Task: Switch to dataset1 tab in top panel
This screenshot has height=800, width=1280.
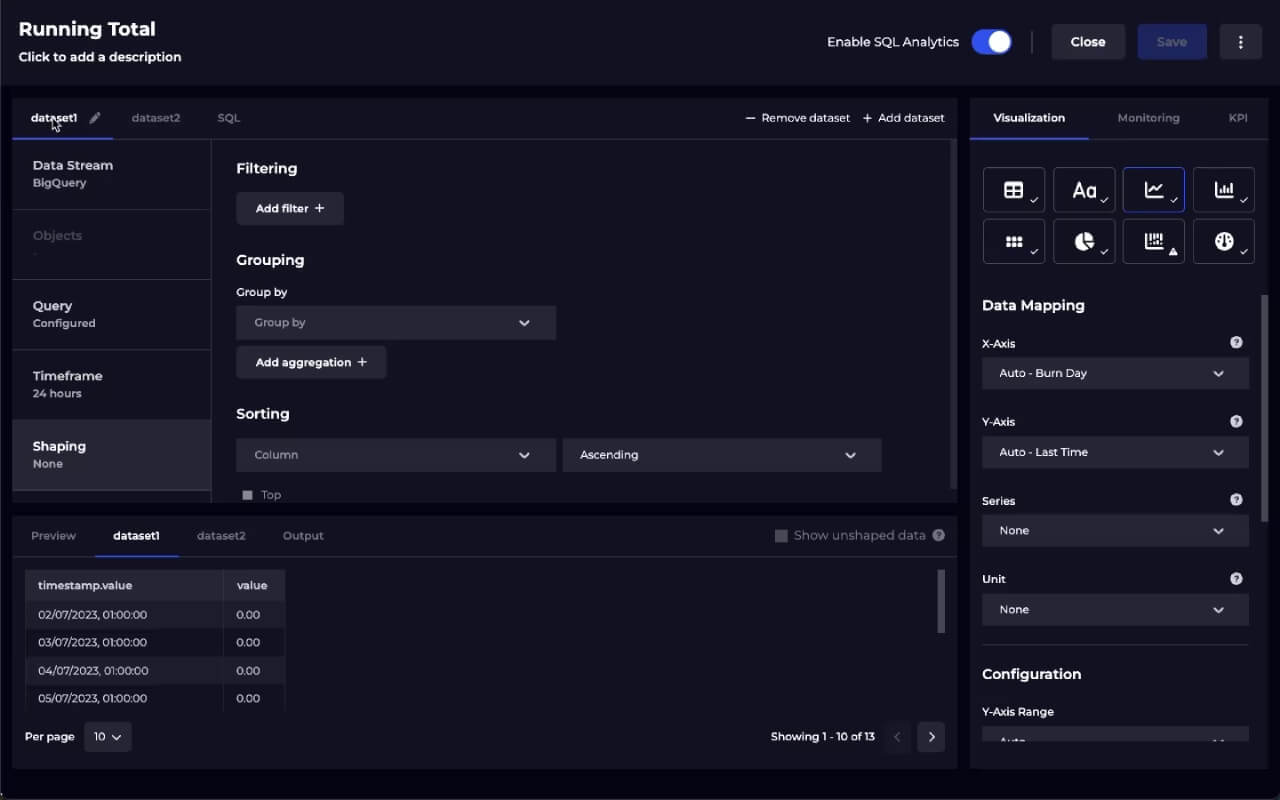Action: click(54, 118)
